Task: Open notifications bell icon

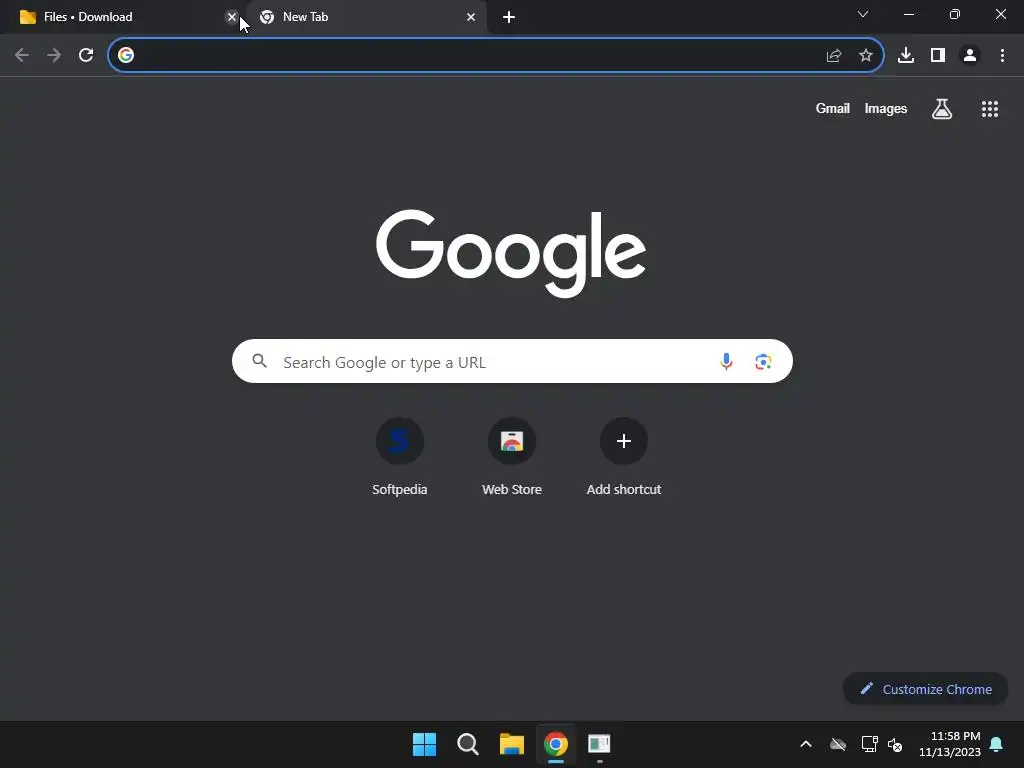Action: point(997,744)
